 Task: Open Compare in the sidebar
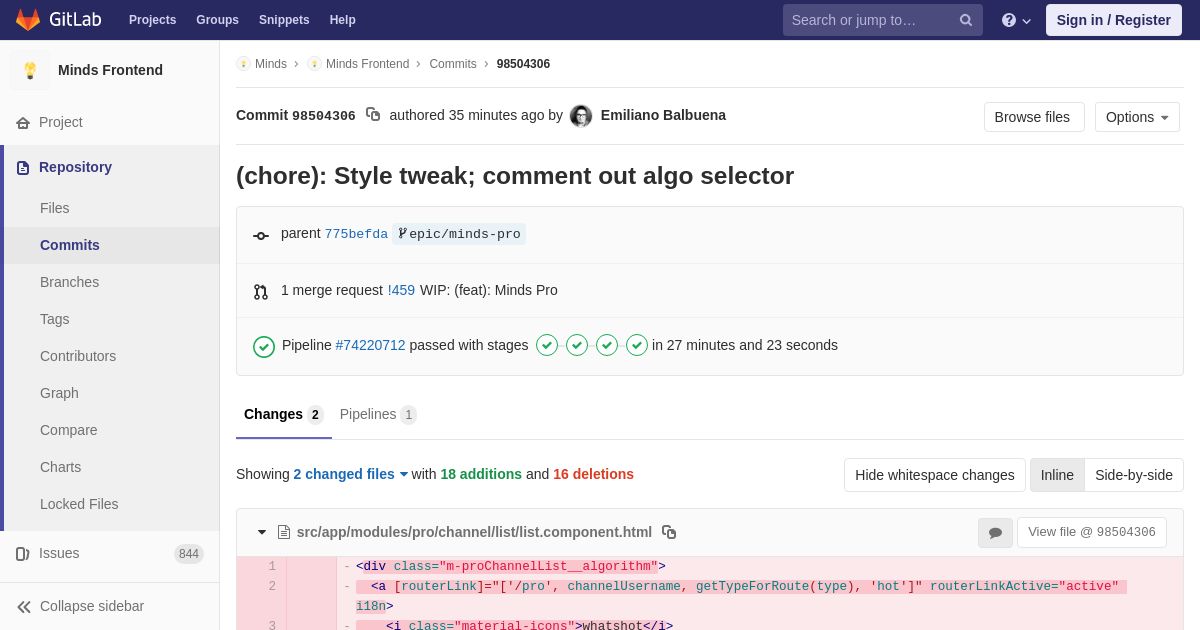[x=110, y=430]
